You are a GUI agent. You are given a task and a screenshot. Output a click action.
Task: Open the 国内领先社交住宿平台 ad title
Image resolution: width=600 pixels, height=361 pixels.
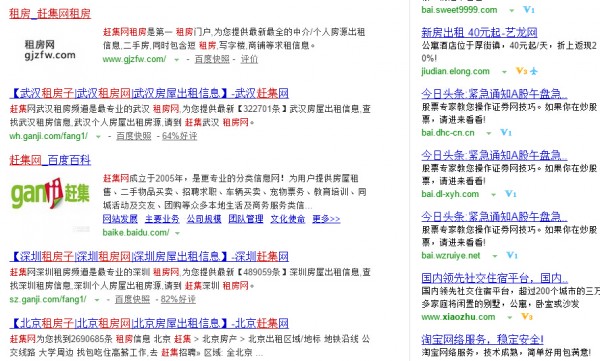coord(494,278)
